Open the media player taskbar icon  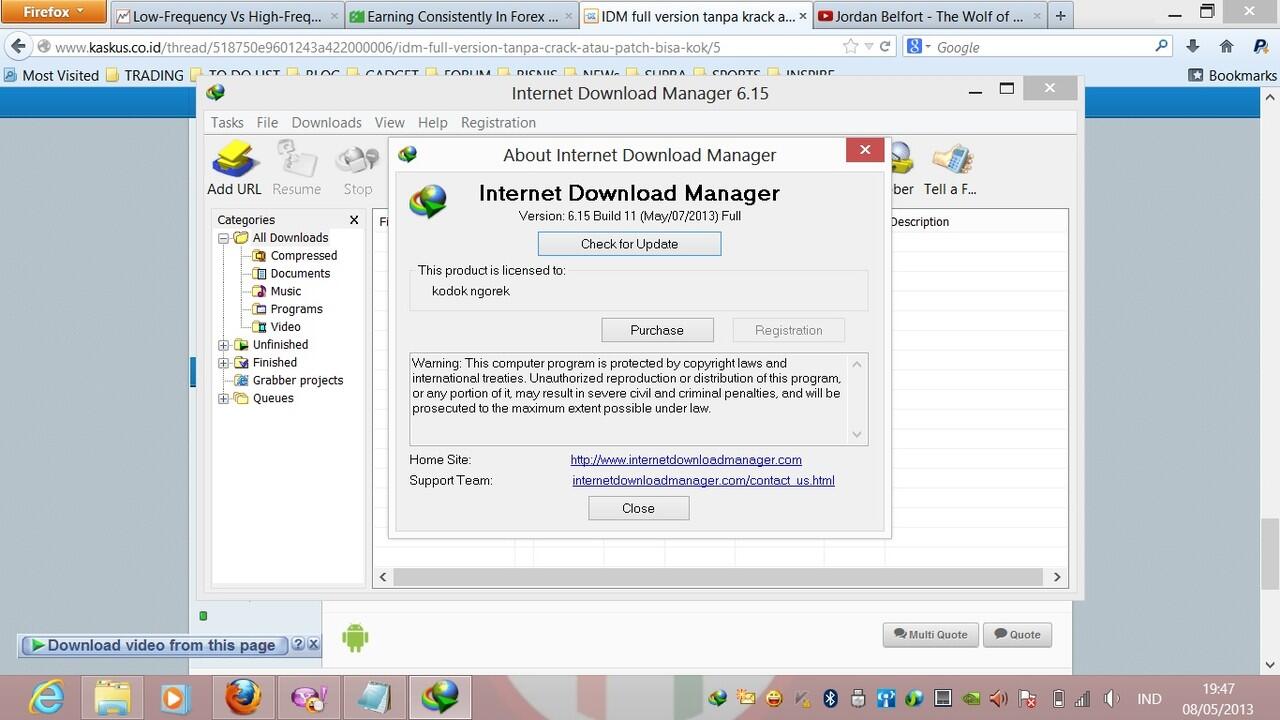point(174,697)
